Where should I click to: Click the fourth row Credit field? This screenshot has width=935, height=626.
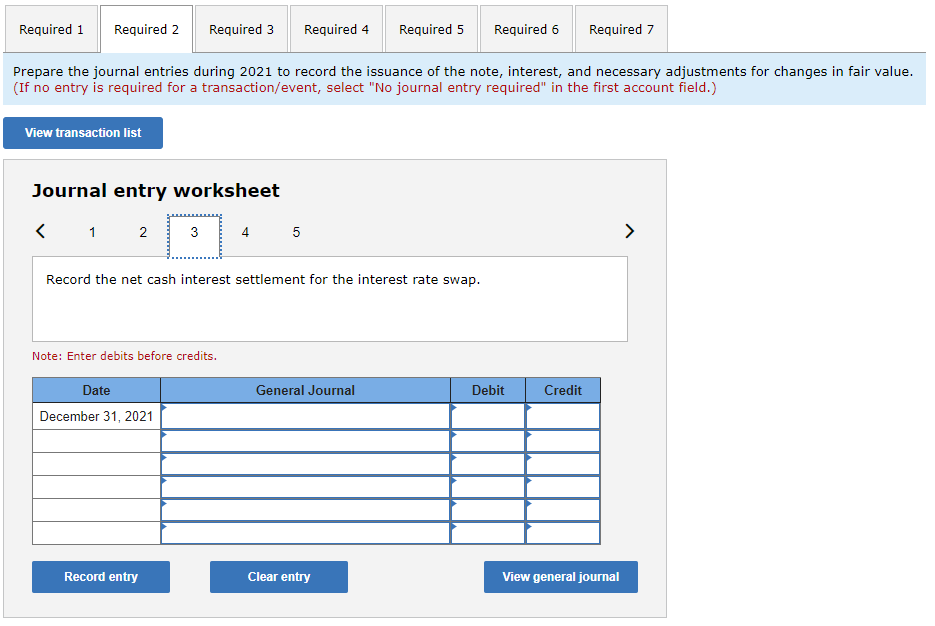pos(563,487)
